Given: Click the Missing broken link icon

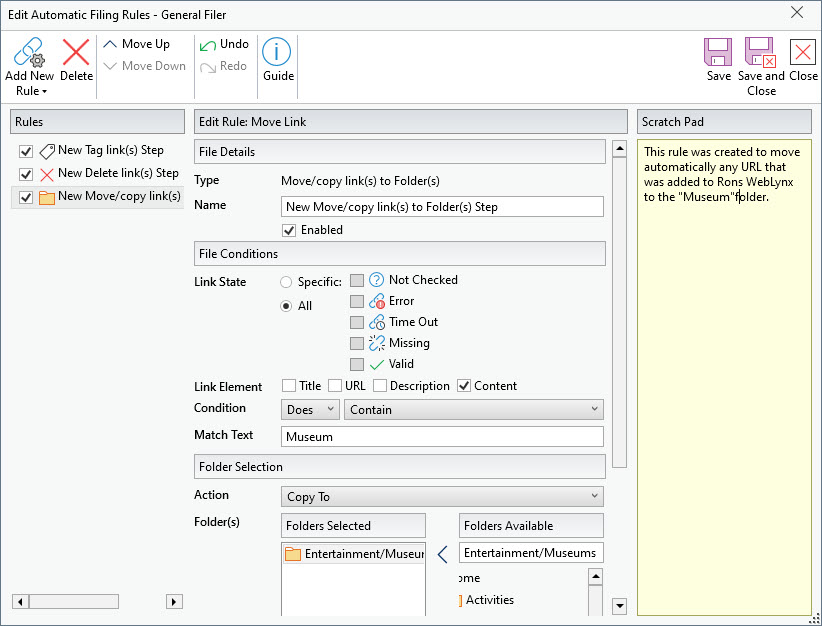Looking at the screenshot, I should (376, 343).
